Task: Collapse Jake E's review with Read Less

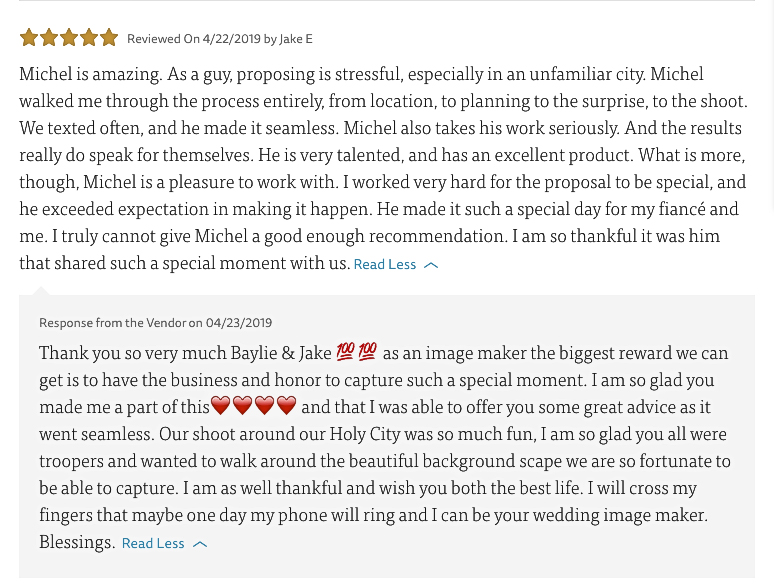Action: click(x=385, y=265)
